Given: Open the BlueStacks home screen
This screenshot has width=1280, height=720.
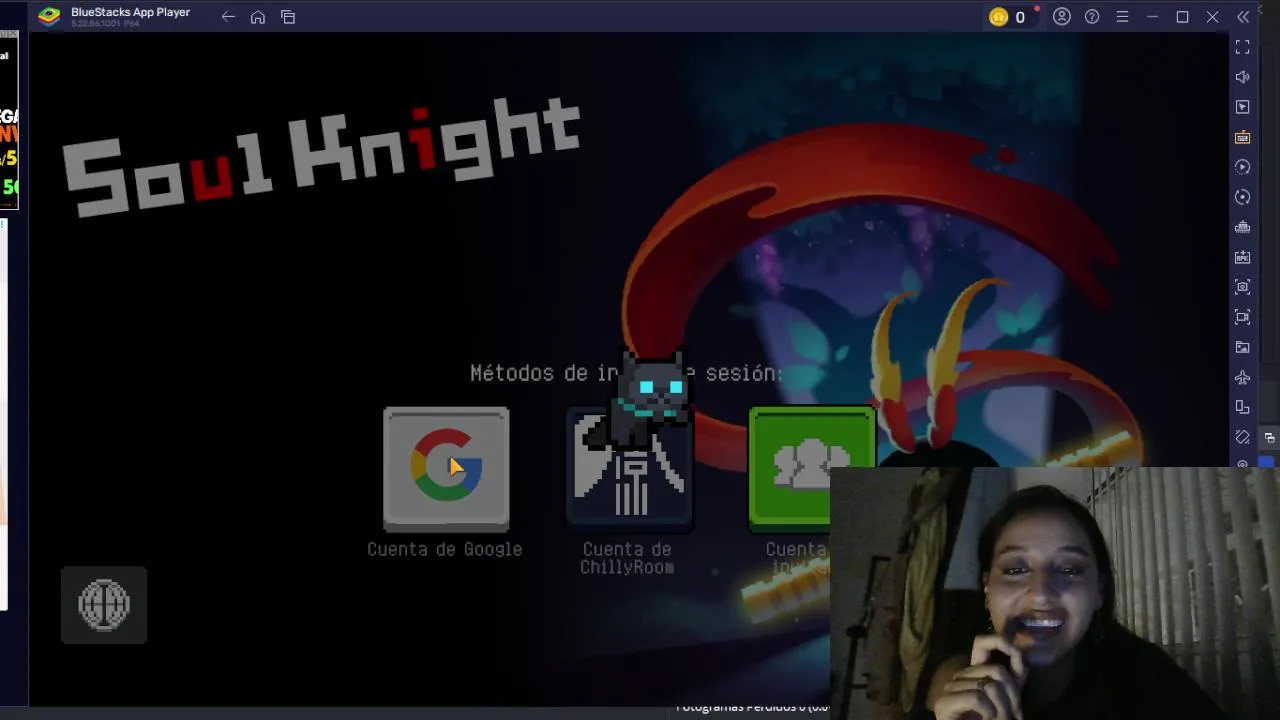Looking at the screenshot, I should tap(258, 17).
